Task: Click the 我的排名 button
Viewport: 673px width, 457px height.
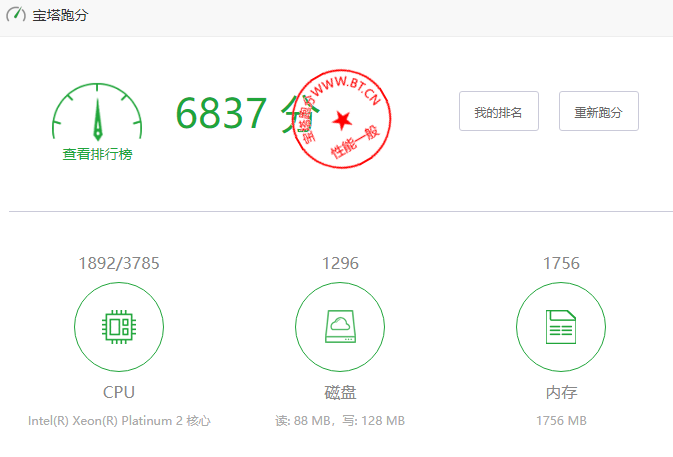Action: 499,111
